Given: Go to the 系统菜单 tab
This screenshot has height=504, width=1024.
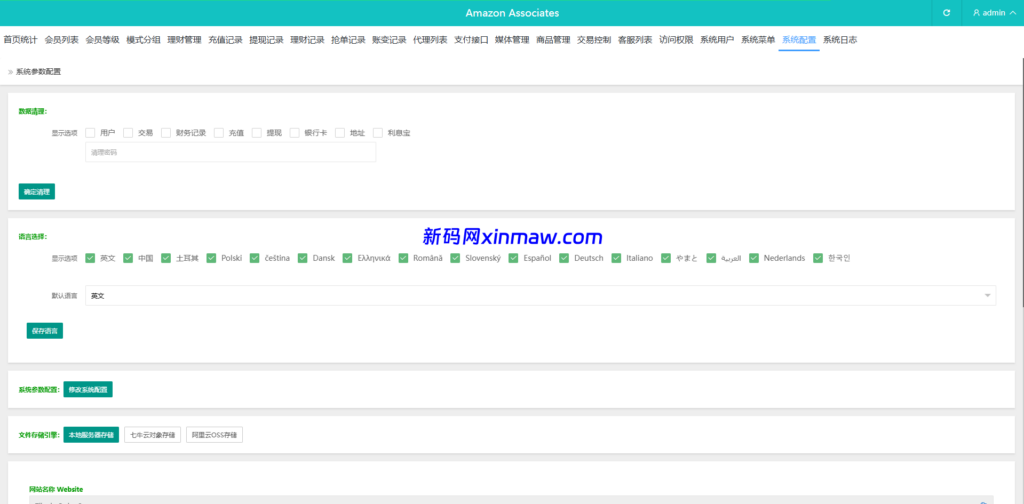Looking at the screenshot, I should (758, 40).
